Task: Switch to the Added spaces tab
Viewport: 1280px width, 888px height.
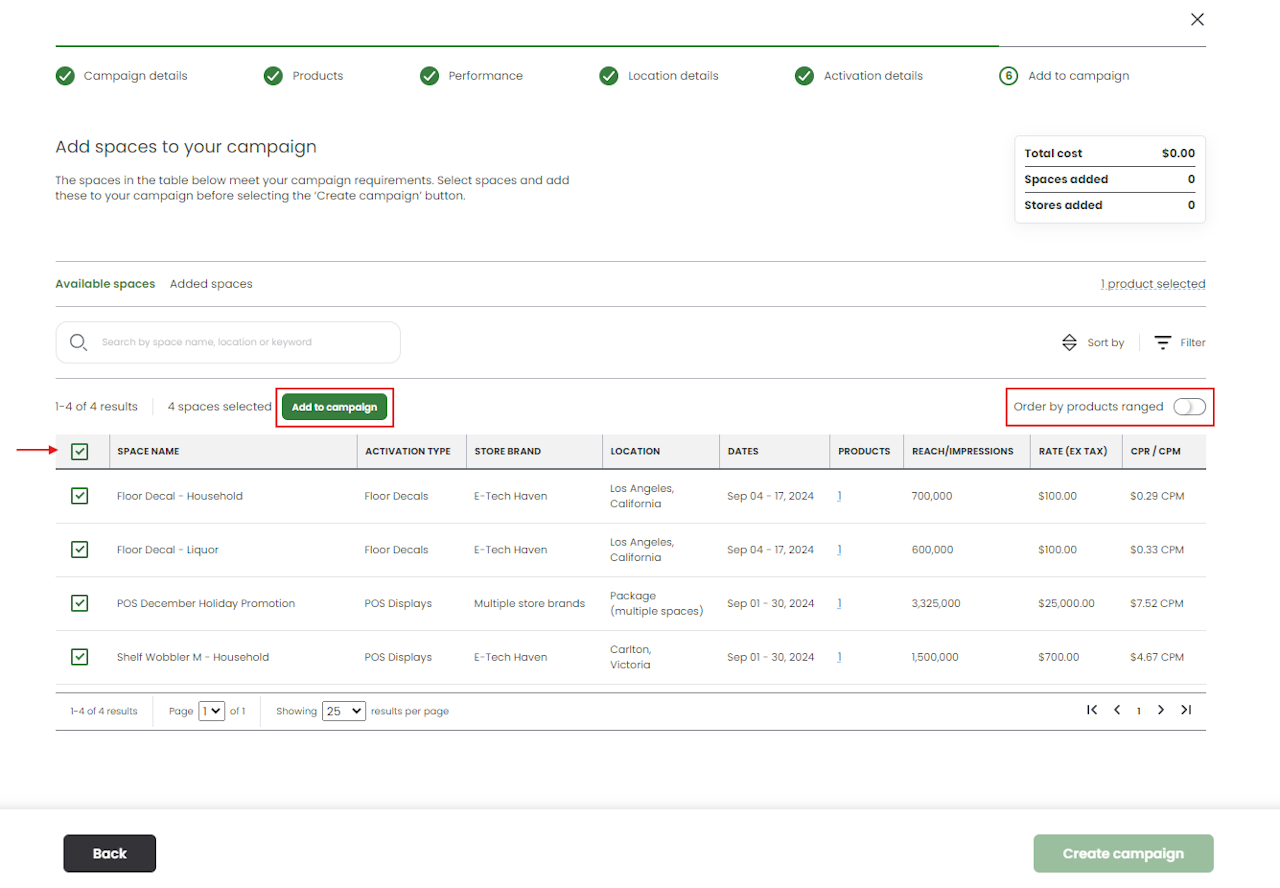Action: click(211, 284)
